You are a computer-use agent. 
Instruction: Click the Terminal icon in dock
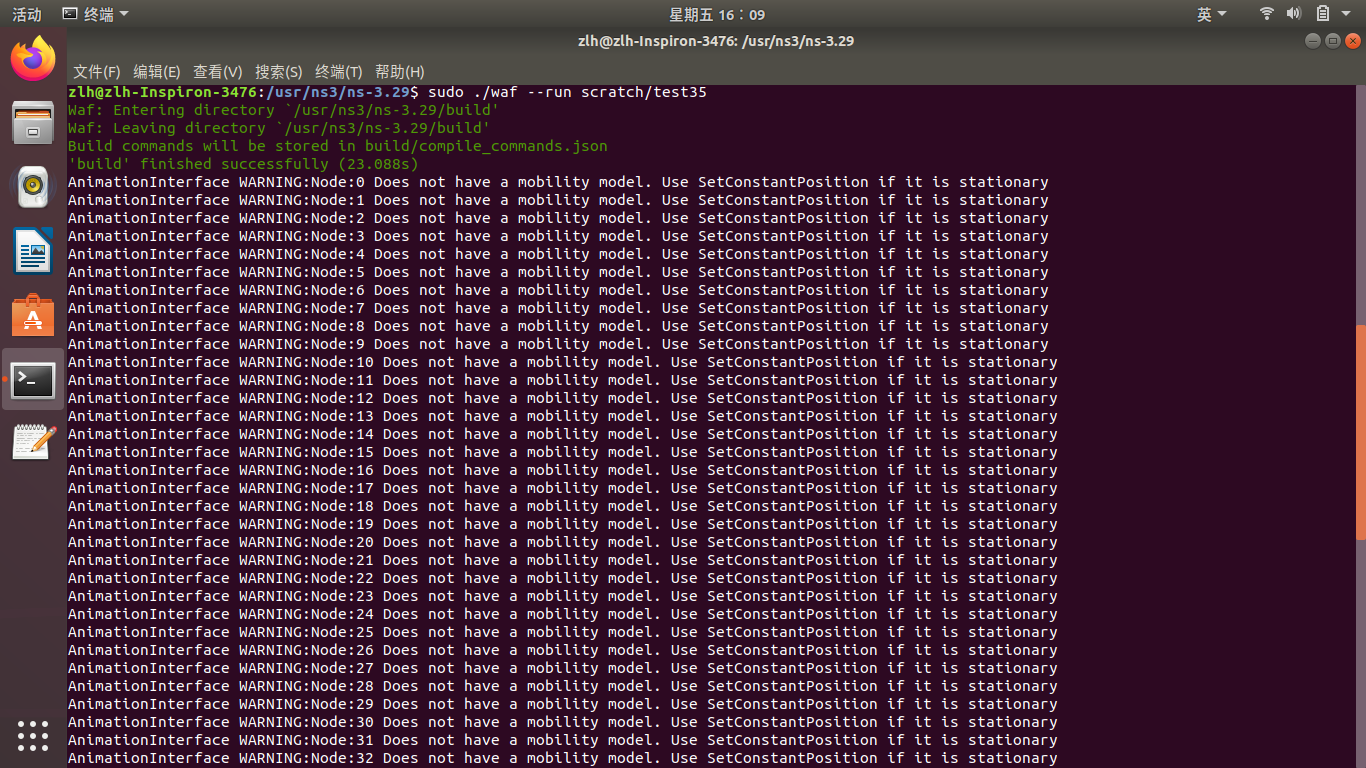pos(33,379)
